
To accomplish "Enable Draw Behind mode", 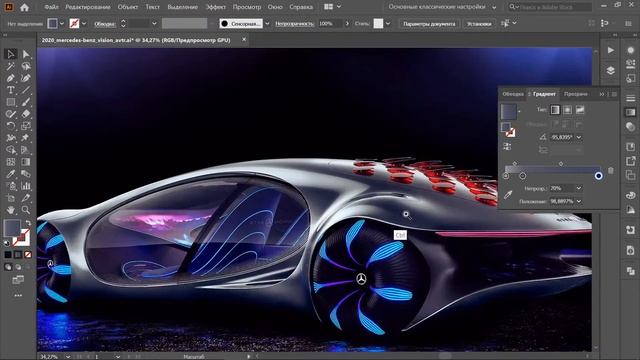I will (18, 267).
